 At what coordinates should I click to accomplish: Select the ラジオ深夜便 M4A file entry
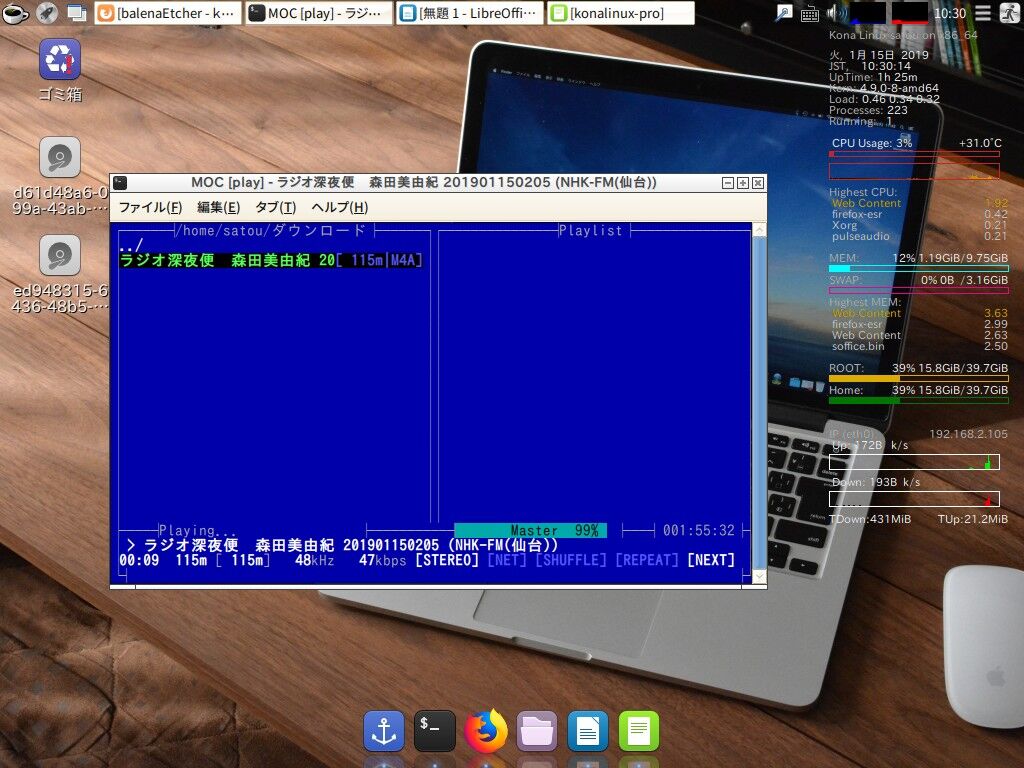click(x=271, y=260)
